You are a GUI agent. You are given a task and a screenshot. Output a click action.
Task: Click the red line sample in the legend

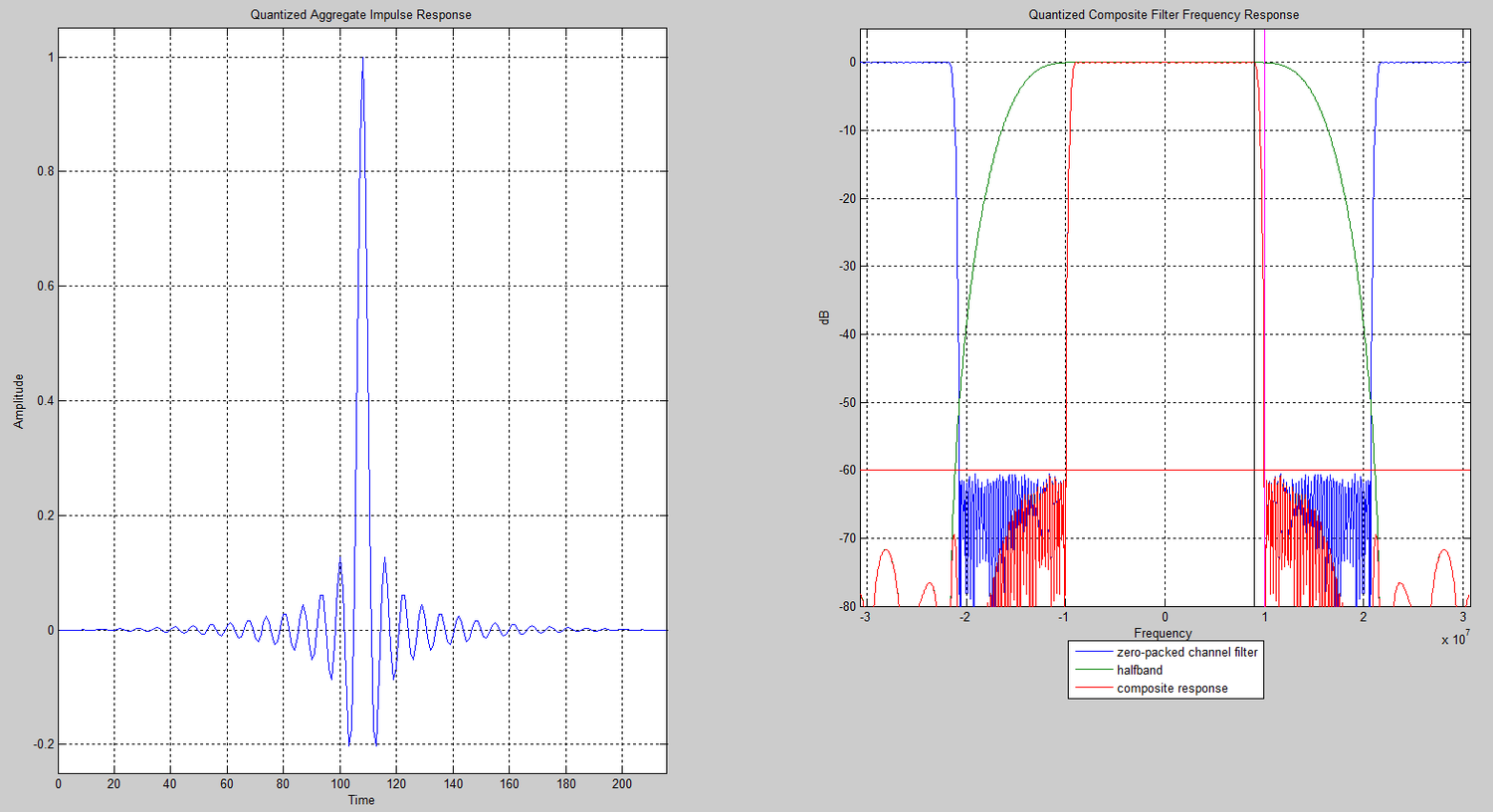click(1093, 689)
